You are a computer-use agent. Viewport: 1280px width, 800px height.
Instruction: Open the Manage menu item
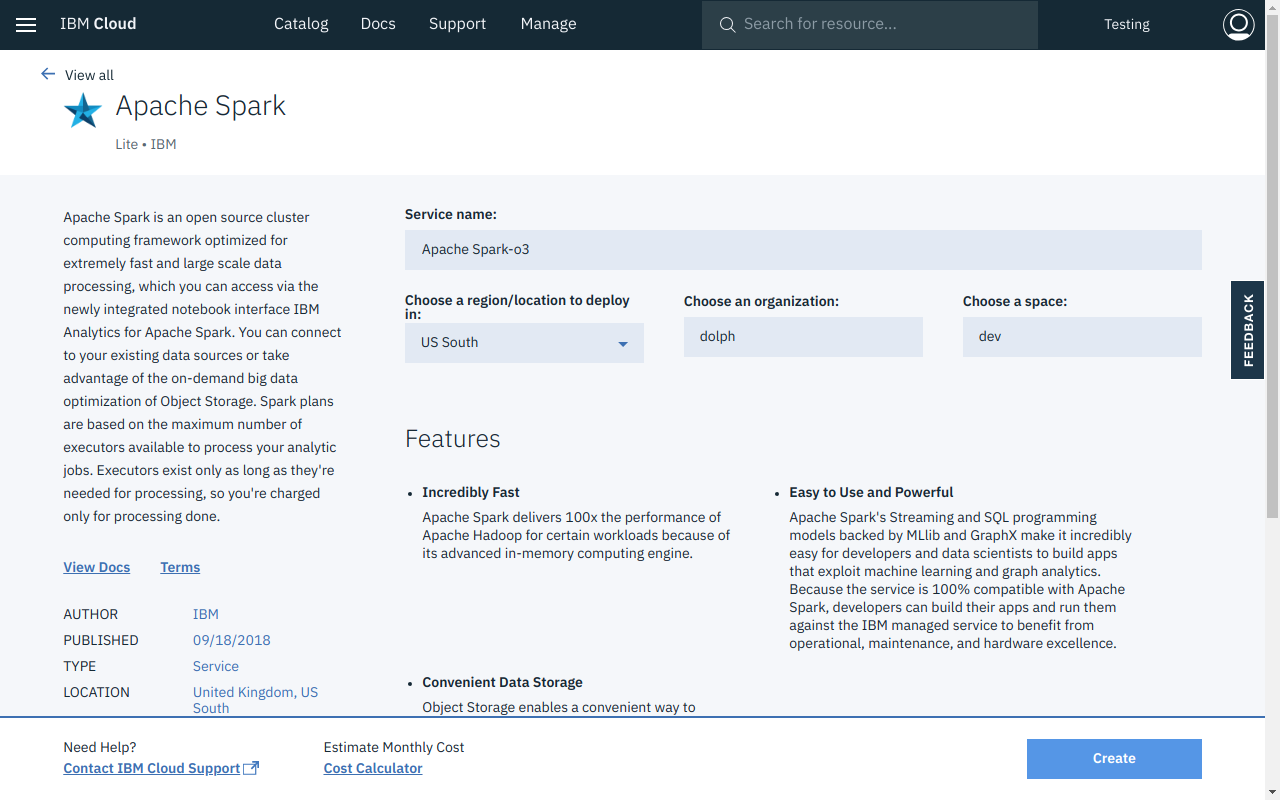click(x=548, y=24)
